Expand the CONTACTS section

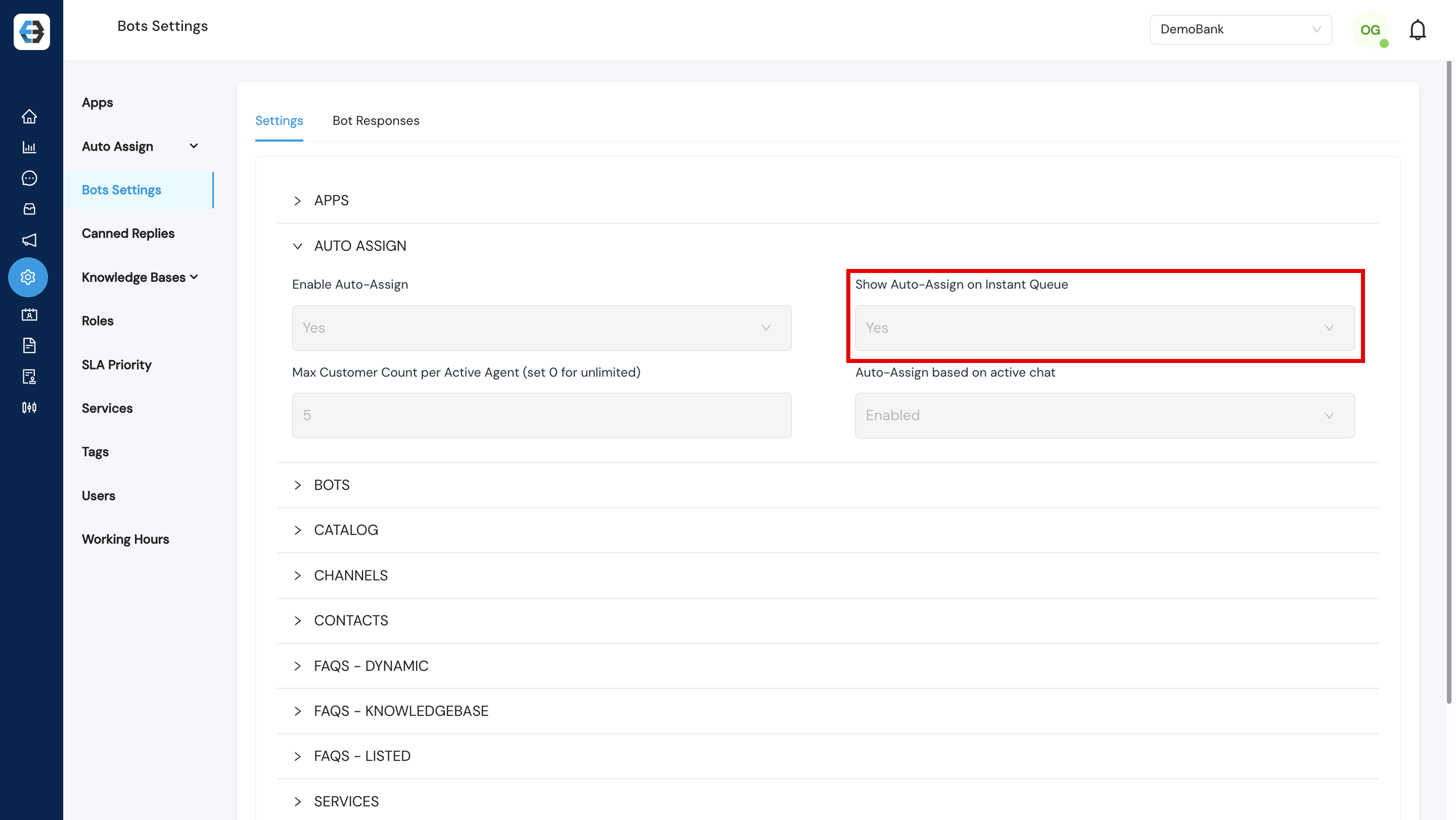click(828, 621)
